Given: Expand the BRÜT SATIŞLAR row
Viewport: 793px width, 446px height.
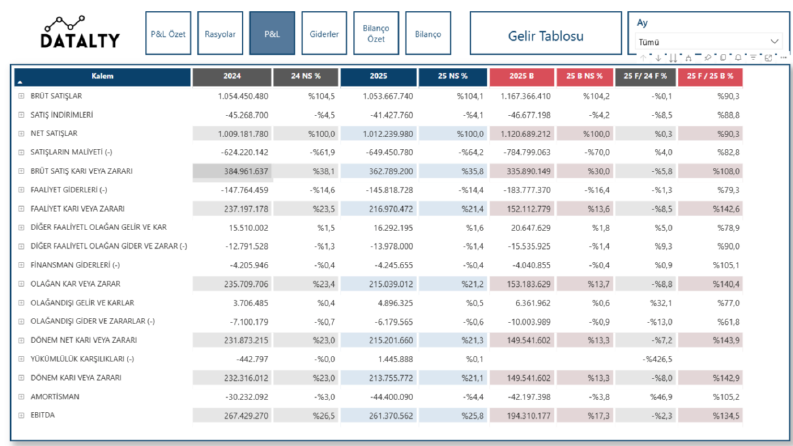Looking at the screenshot, I should (21, 96).
